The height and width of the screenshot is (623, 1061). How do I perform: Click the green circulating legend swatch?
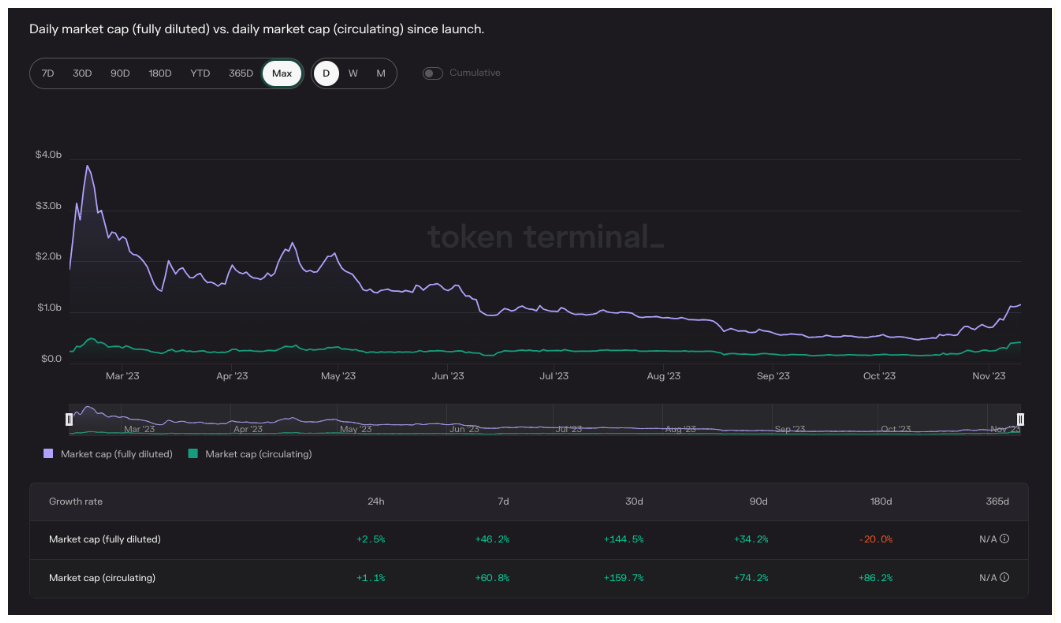coord(192,454)
